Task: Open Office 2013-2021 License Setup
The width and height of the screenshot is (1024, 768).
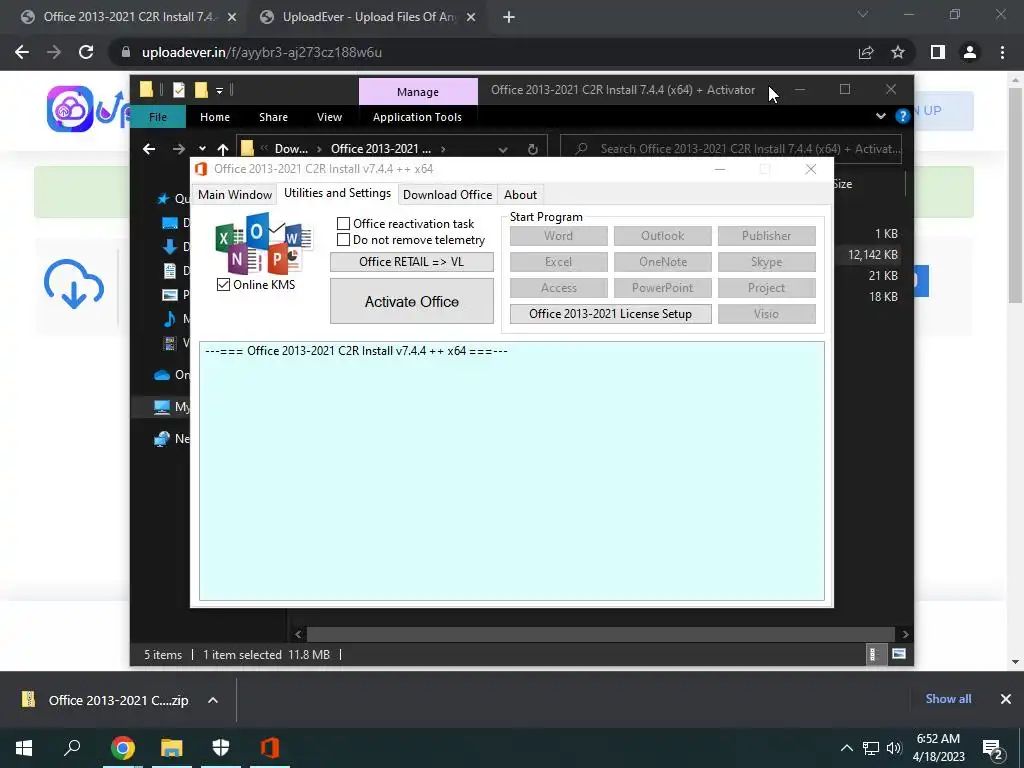Action: pyautogui.click(x=610, y=313)
